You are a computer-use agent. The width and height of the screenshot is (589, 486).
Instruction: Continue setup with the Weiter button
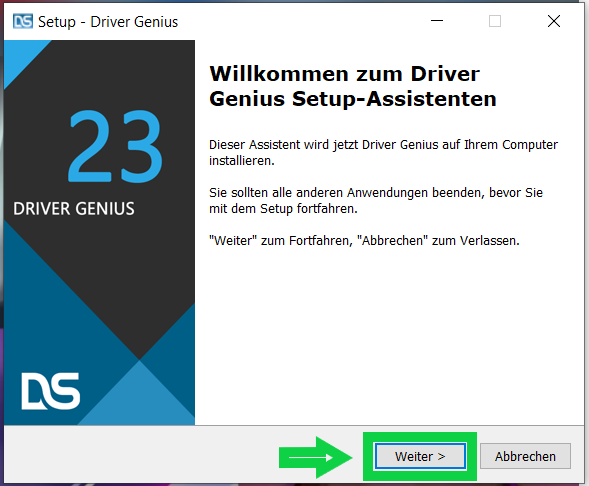(420, 456)
